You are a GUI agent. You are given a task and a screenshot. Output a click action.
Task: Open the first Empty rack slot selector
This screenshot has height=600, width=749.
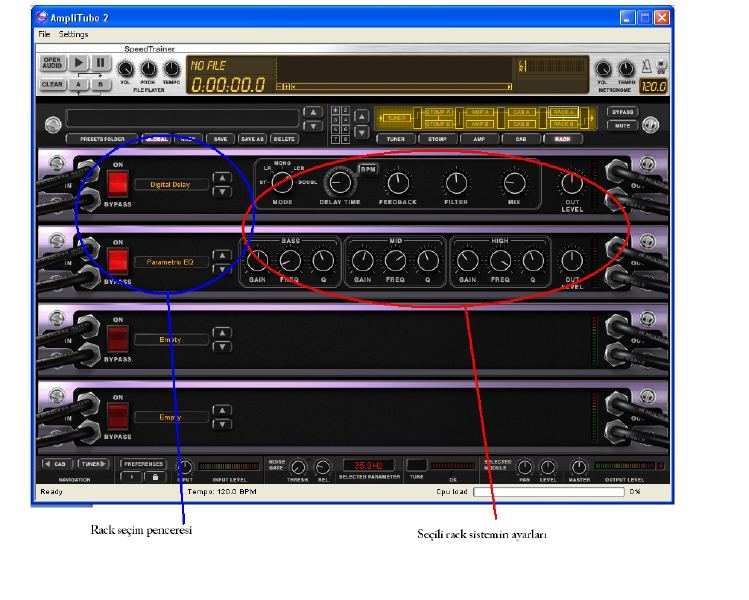[171, 339]
